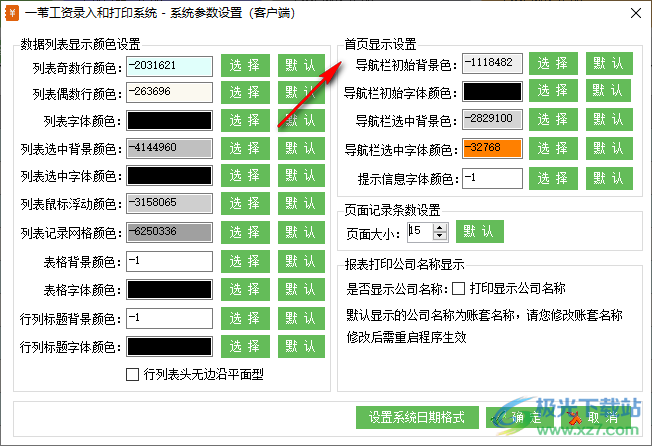This screenshot has height=446, width=652.
Task: Reset 导航栏选中背景色 with 默认
Action: tap(609, 120)
